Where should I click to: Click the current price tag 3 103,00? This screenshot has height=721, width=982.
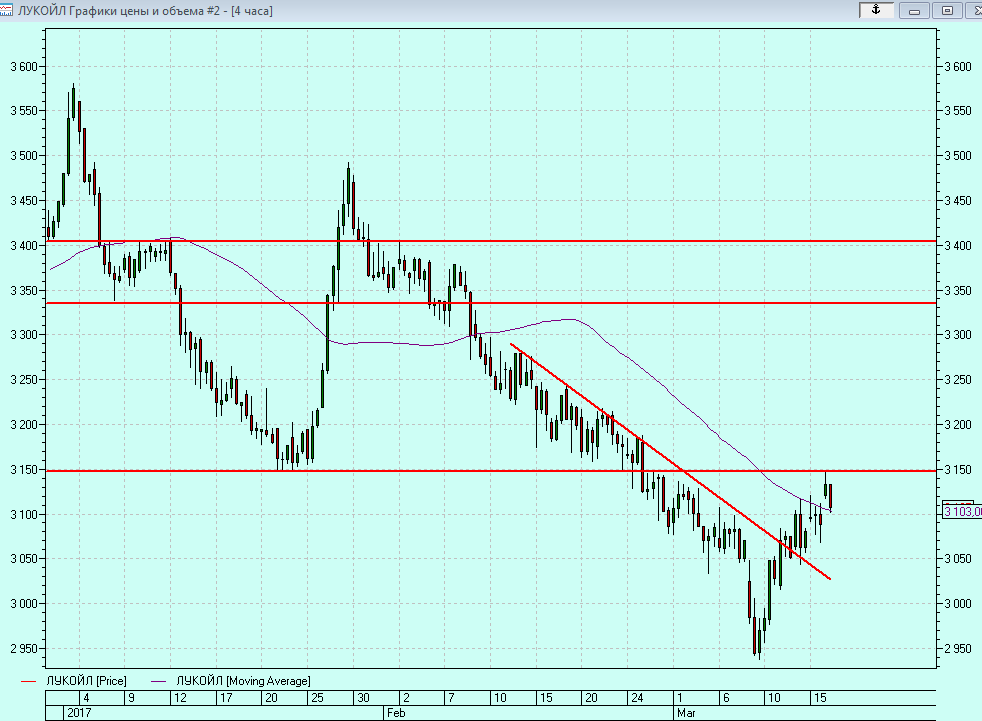(x=962, y=512)
